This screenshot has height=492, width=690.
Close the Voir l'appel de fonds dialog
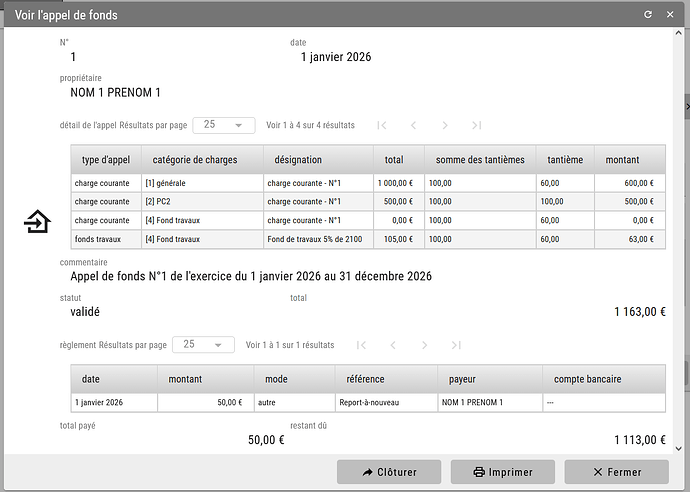tap(670, 15)
